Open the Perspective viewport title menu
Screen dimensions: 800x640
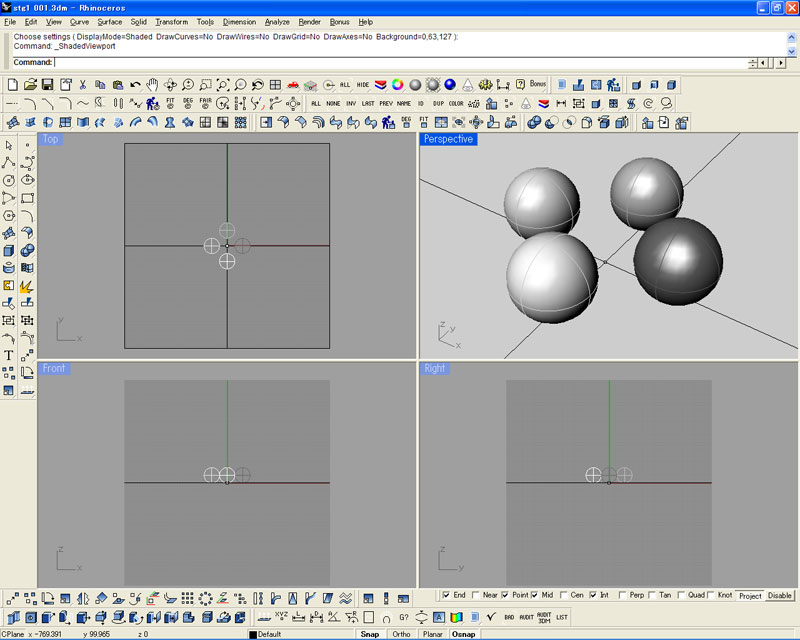point(447,139)
